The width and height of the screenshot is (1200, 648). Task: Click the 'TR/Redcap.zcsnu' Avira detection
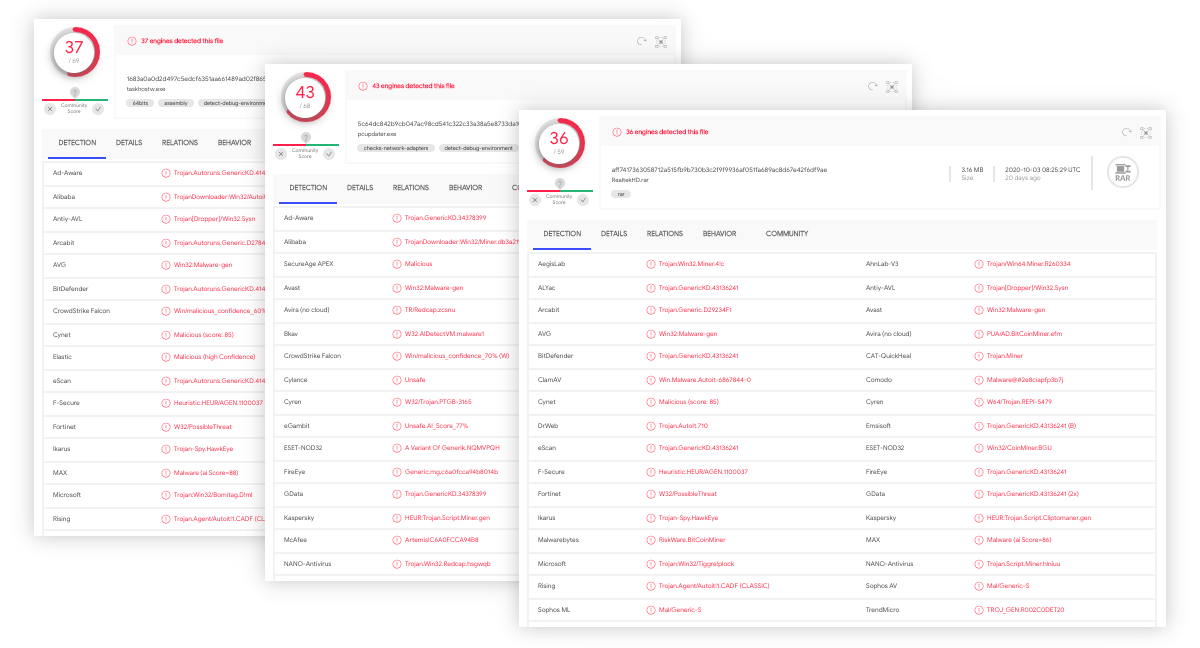(x=429, y=310)
